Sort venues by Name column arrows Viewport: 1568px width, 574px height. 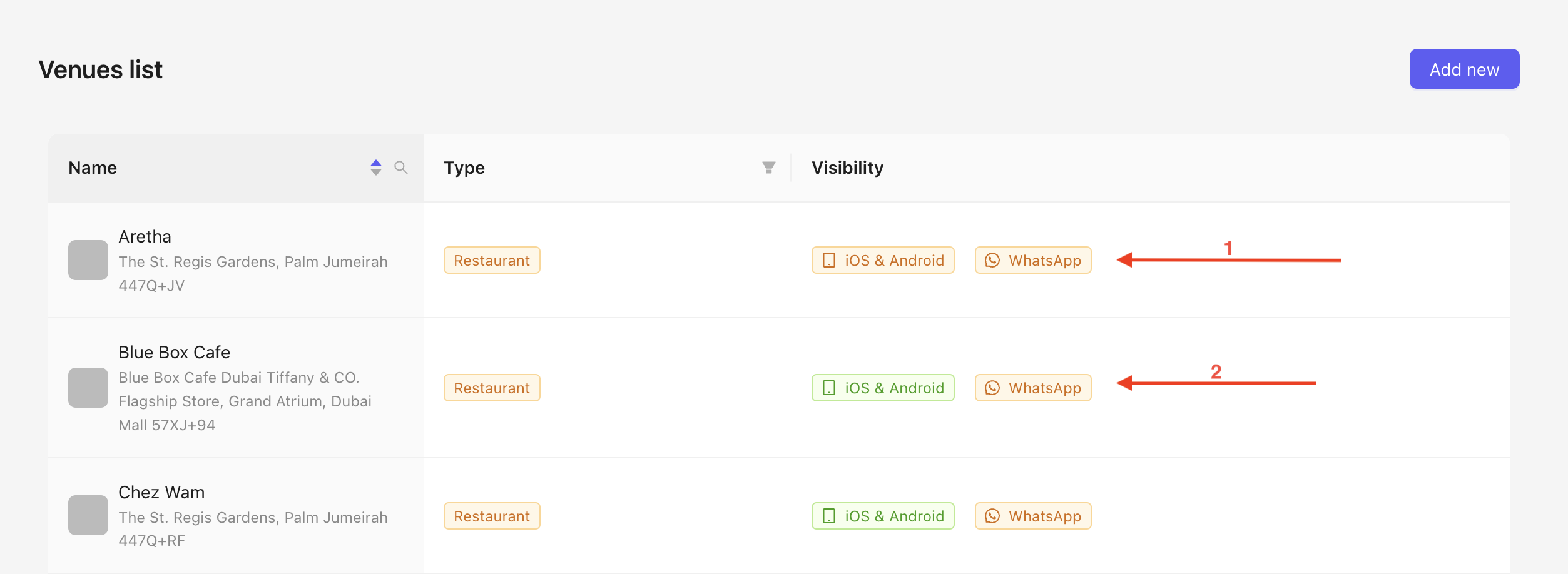click(x=375, y=168)
